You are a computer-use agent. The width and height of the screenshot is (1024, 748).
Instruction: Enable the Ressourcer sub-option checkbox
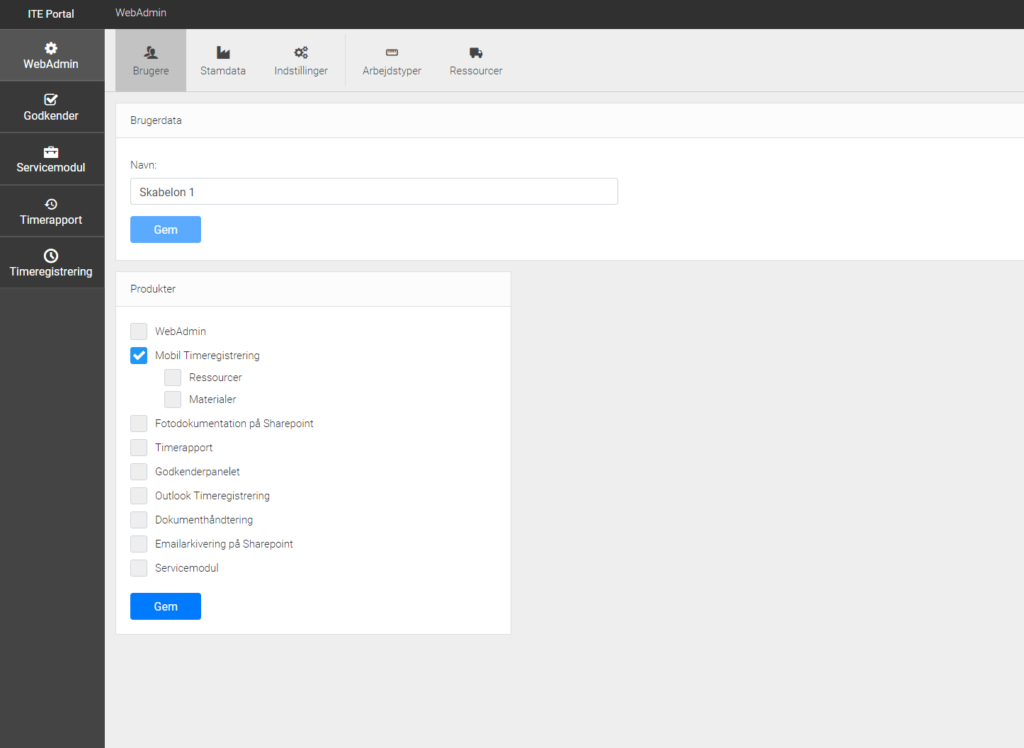172,377
